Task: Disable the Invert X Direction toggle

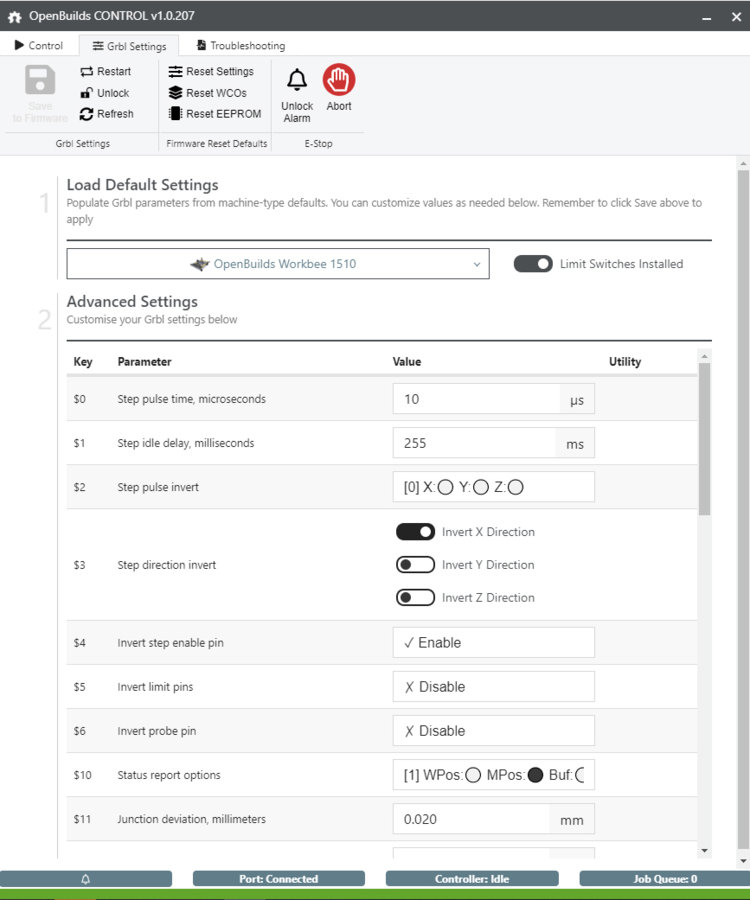Action: [415, 532]
